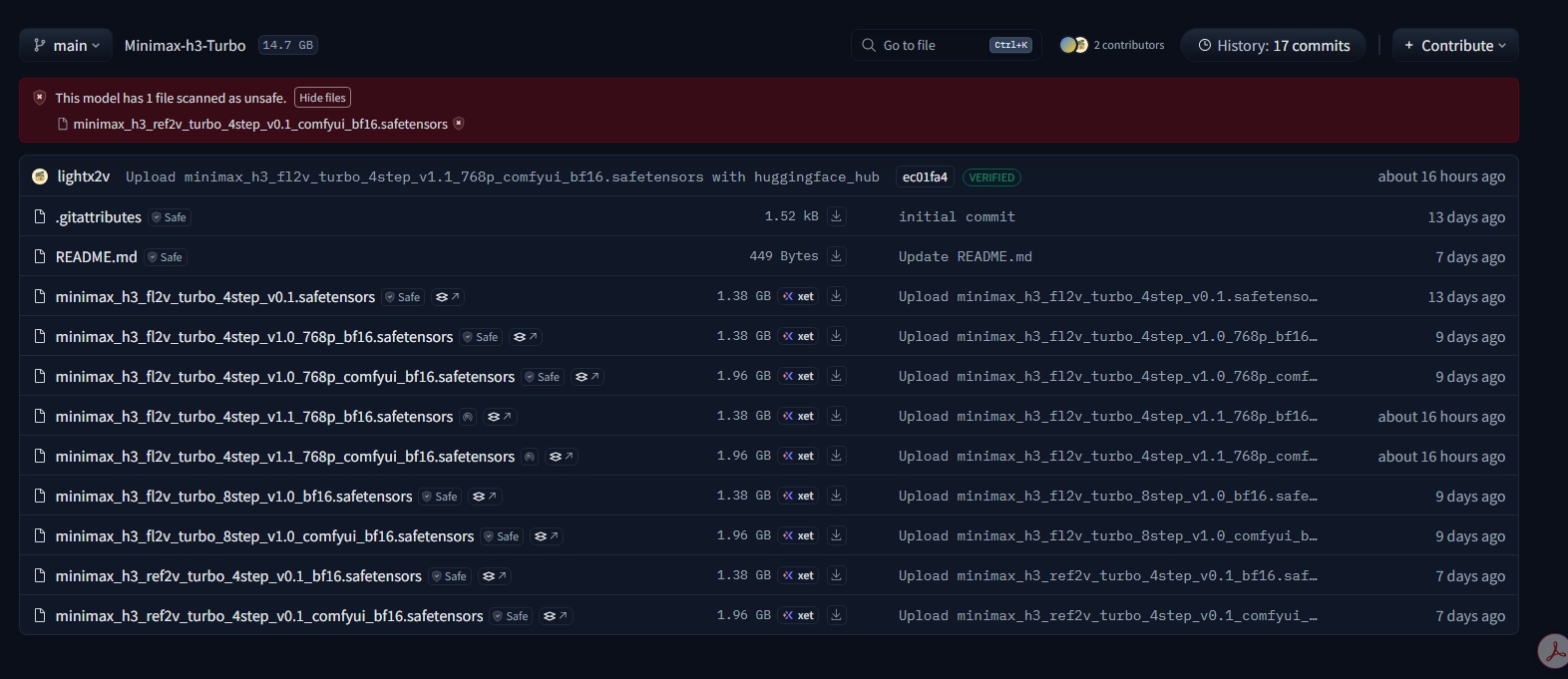Open the unsafe file listed in the red warning banner
The width and height of the screenshot is (1568, 679).
tap(260, 124)
